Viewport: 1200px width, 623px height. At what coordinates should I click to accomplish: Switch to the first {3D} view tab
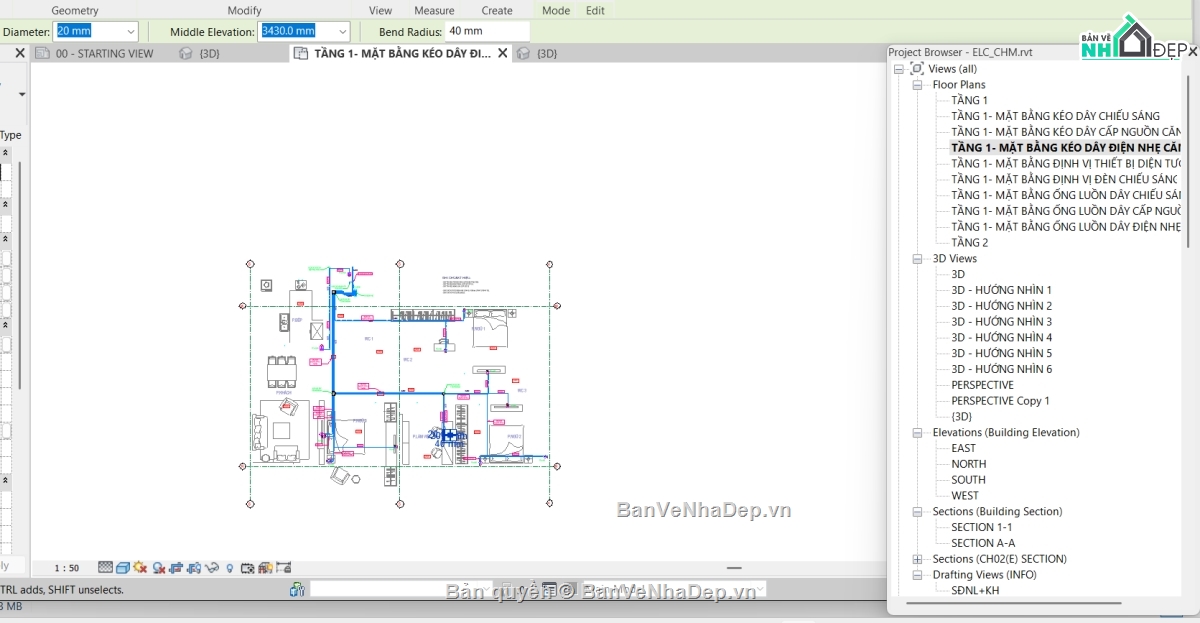tap(209, 53)
